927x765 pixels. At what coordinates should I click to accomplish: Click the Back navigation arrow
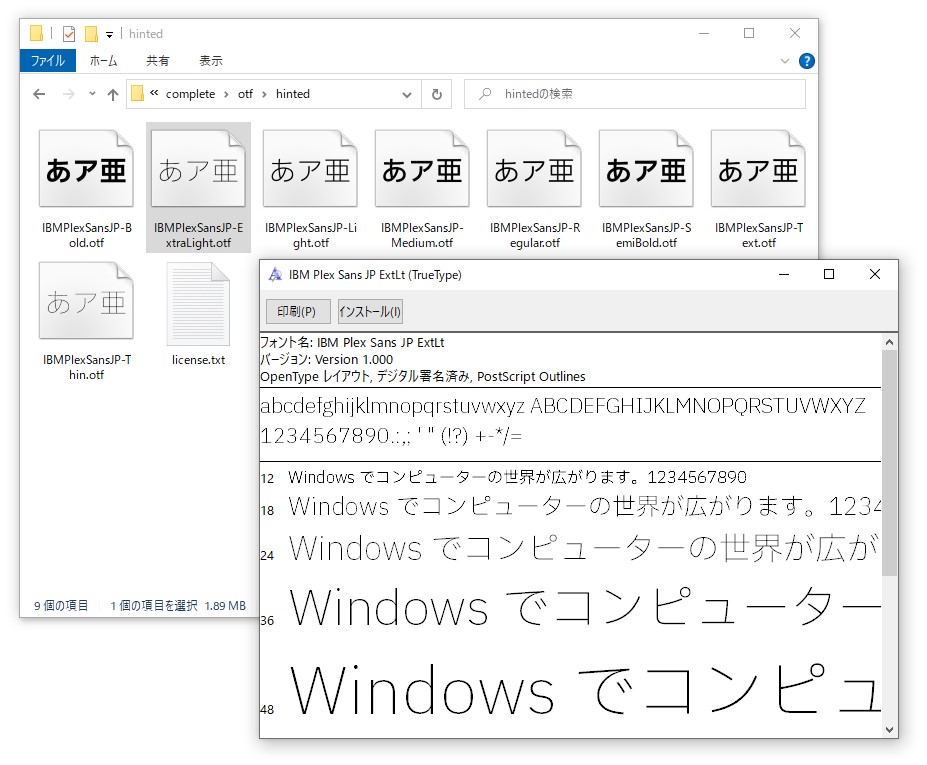38,93
